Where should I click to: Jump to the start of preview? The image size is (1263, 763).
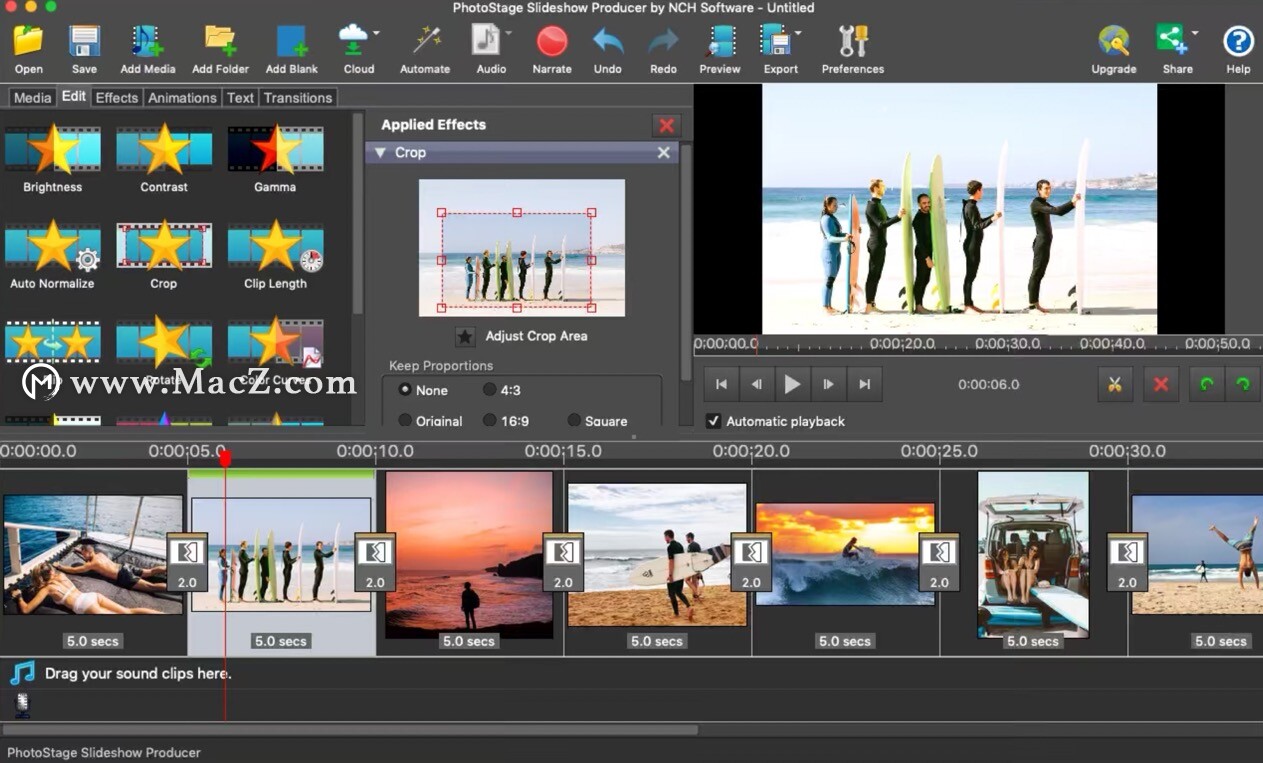click(x=721, y=384)
